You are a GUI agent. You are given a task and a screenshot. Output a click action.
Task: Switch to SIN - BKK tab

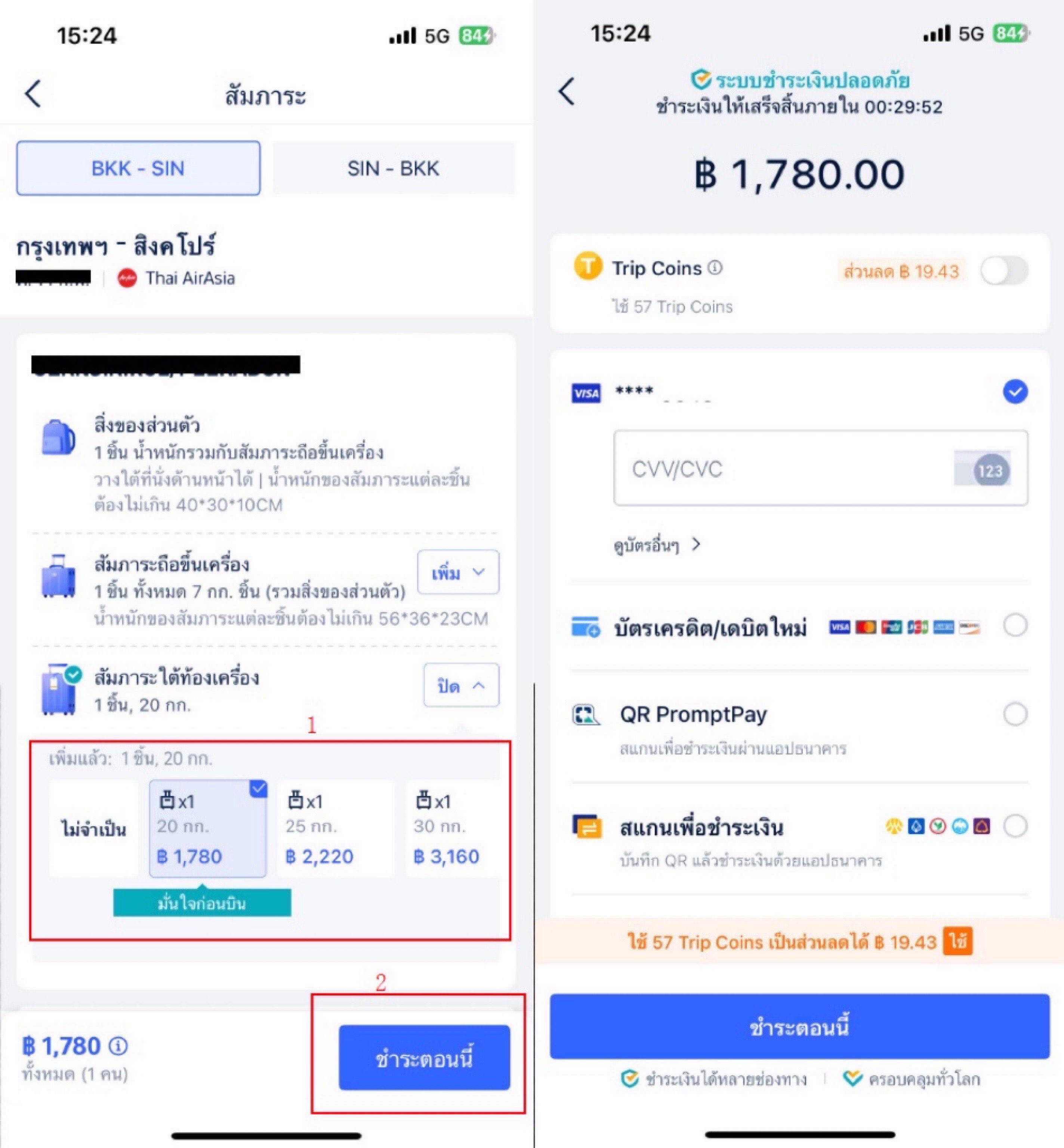click(x=393, y=168)
